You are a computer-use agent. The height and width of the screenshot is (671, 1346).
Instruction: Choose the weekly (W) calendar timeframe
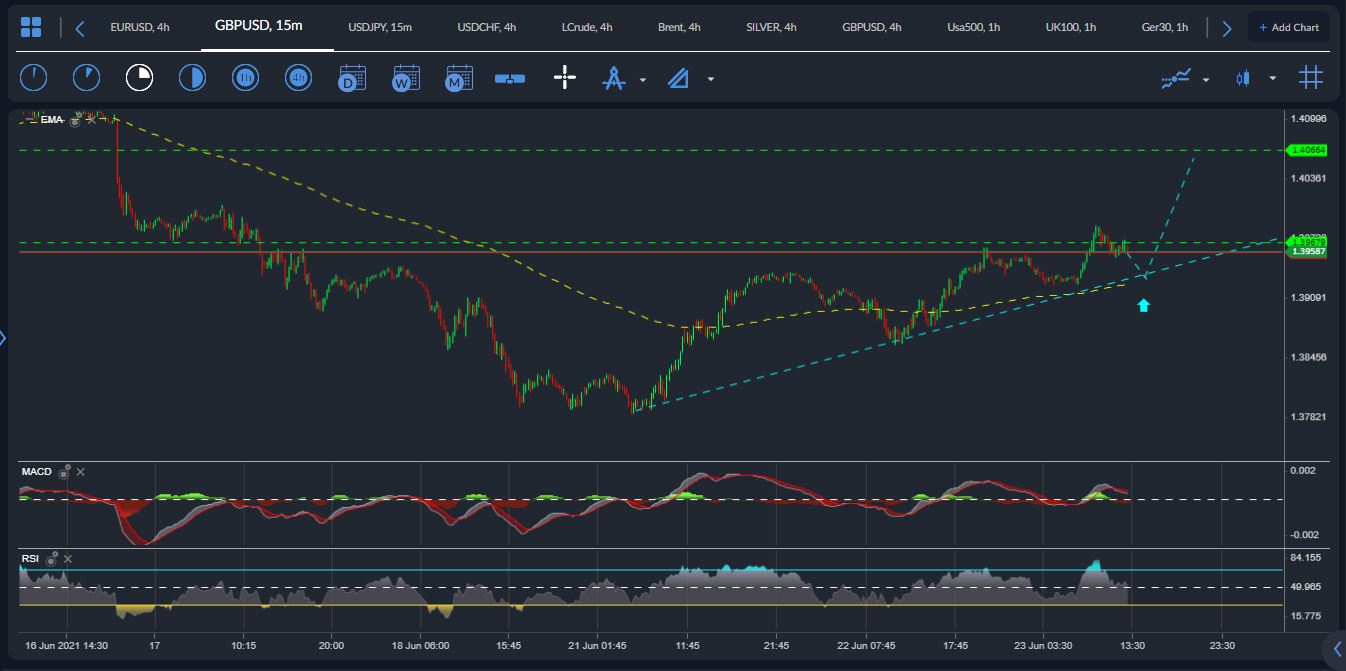click(405, 78)
